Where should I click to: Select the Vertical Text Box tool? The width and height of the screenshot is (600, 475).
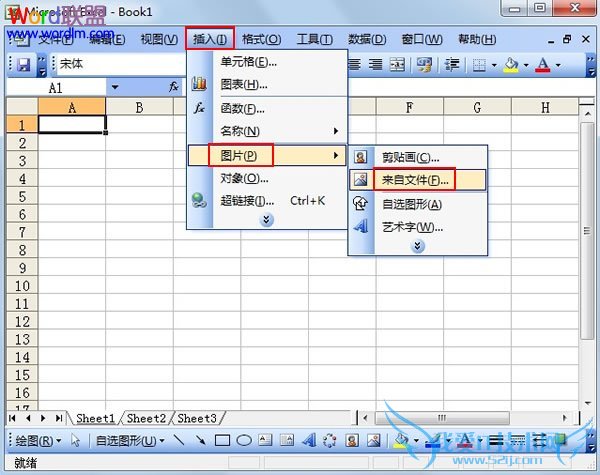(x=287, y=440)
